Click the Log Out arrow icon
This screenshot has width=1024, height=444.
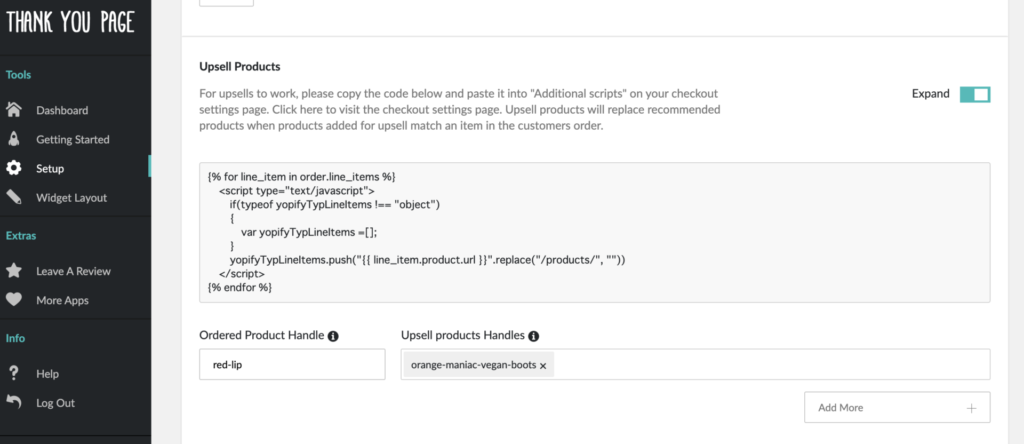point(14,403)
